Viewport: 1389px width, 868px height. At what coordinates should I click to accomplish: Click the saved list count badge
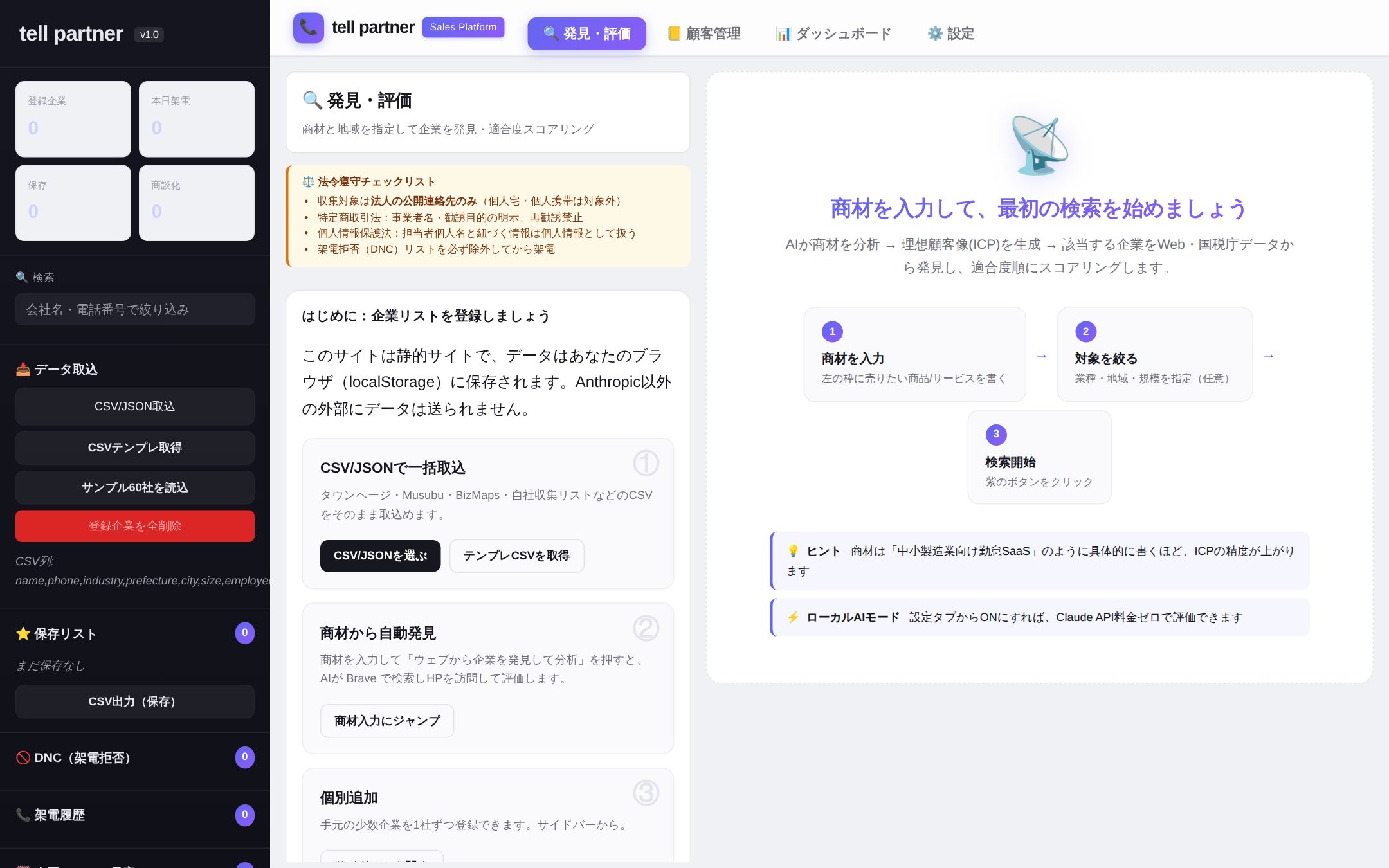(244, 633)
